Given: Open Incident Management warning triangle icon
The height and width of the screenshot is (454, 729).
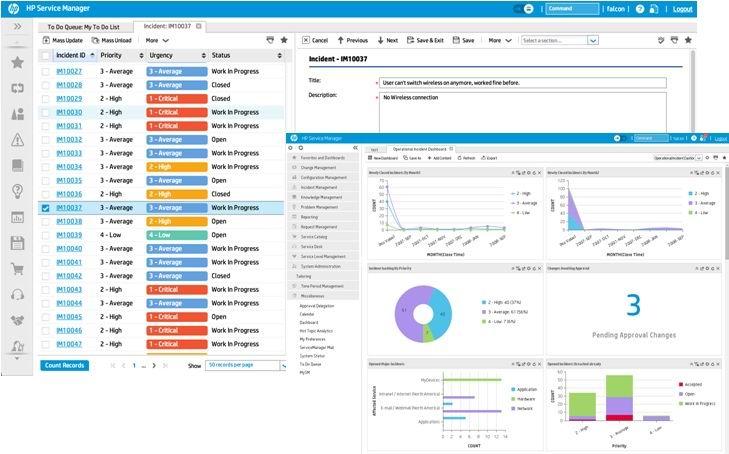Looking at the screenshot, I should [17, 139].
